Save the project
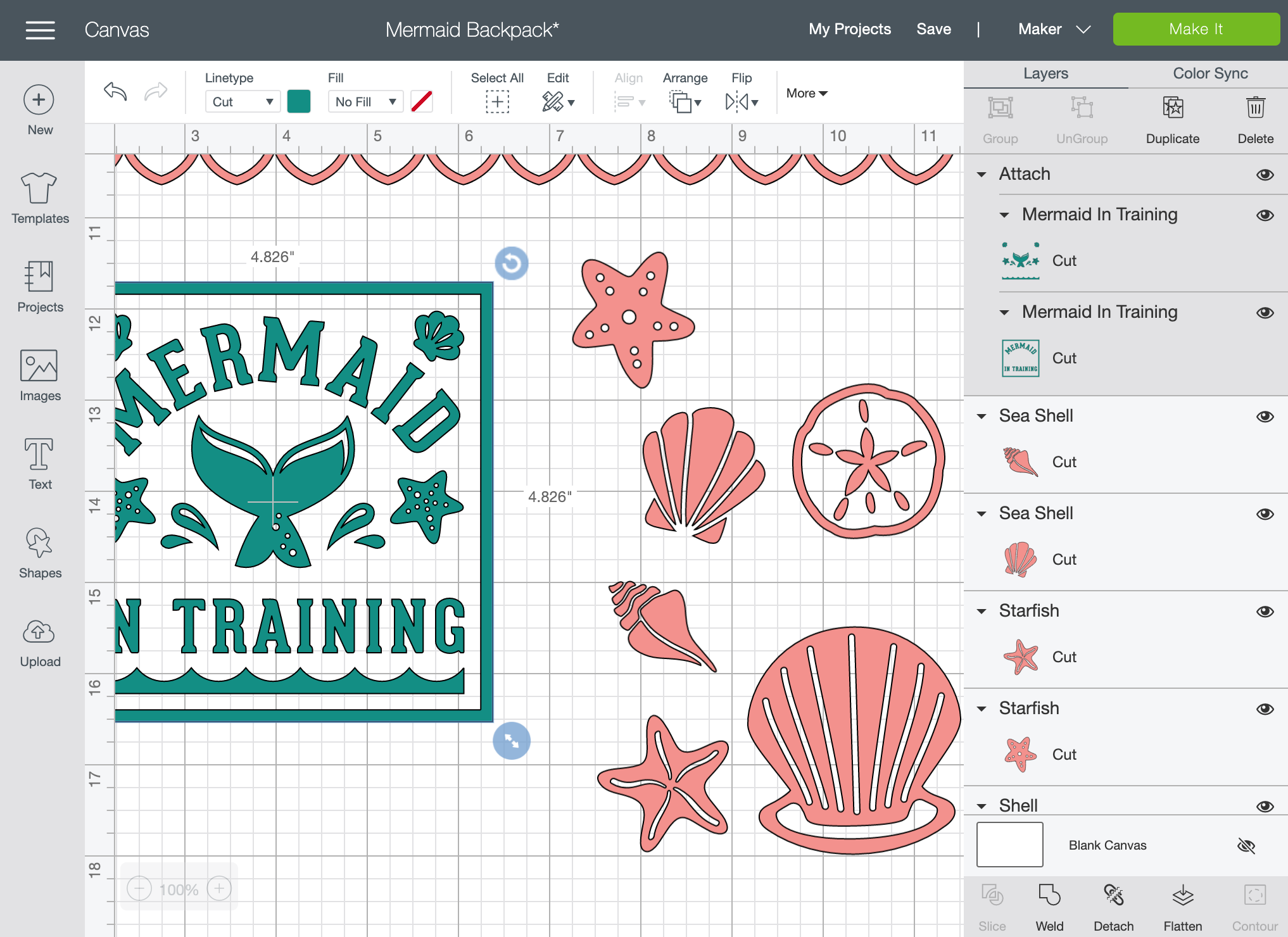The width and height of the screenshot is (1288, 937). (933, 29)
